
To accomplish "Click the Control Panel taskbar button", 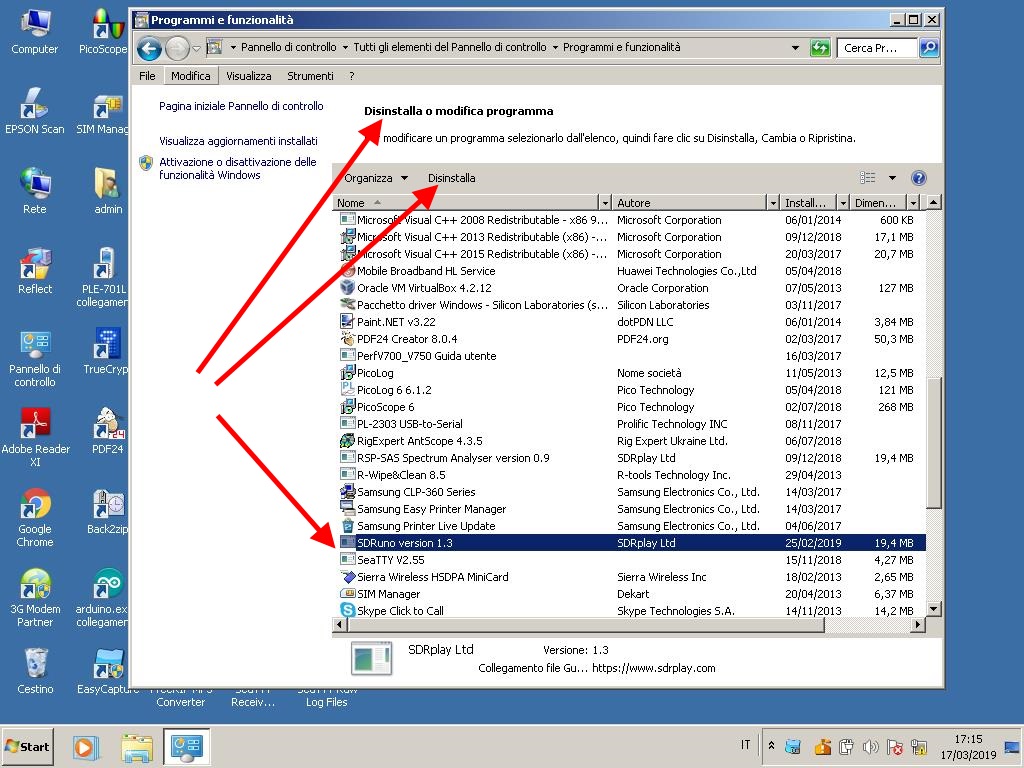I will 187,746.
